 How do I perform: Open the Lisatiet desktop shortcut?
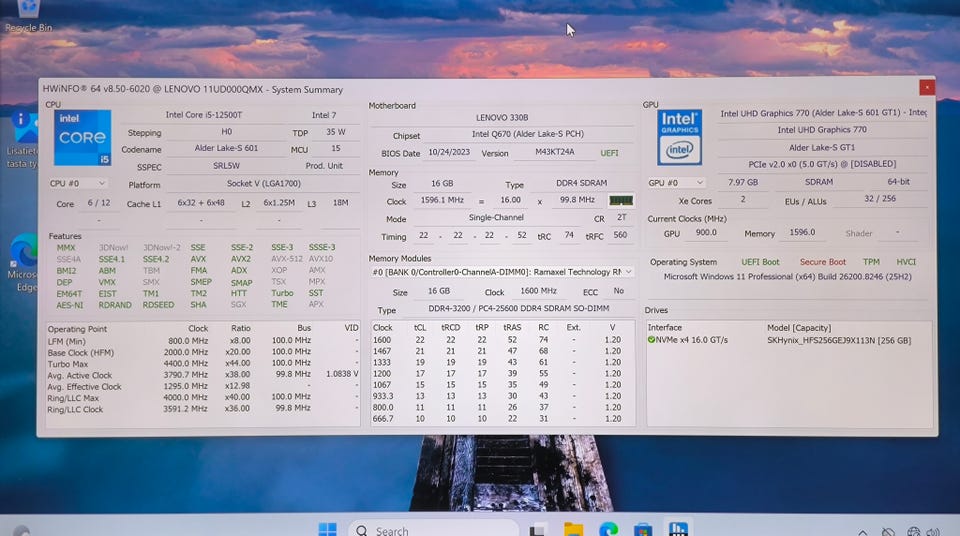pyautogui.click(x=21, y=140)
